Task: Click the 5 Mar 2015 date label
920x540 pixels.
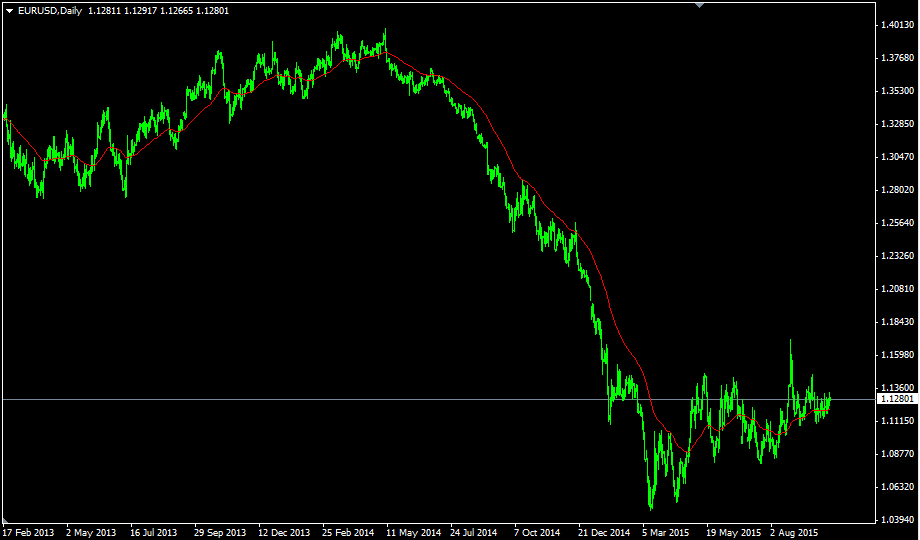Action: pyautogui.click(x=667, y=533)
